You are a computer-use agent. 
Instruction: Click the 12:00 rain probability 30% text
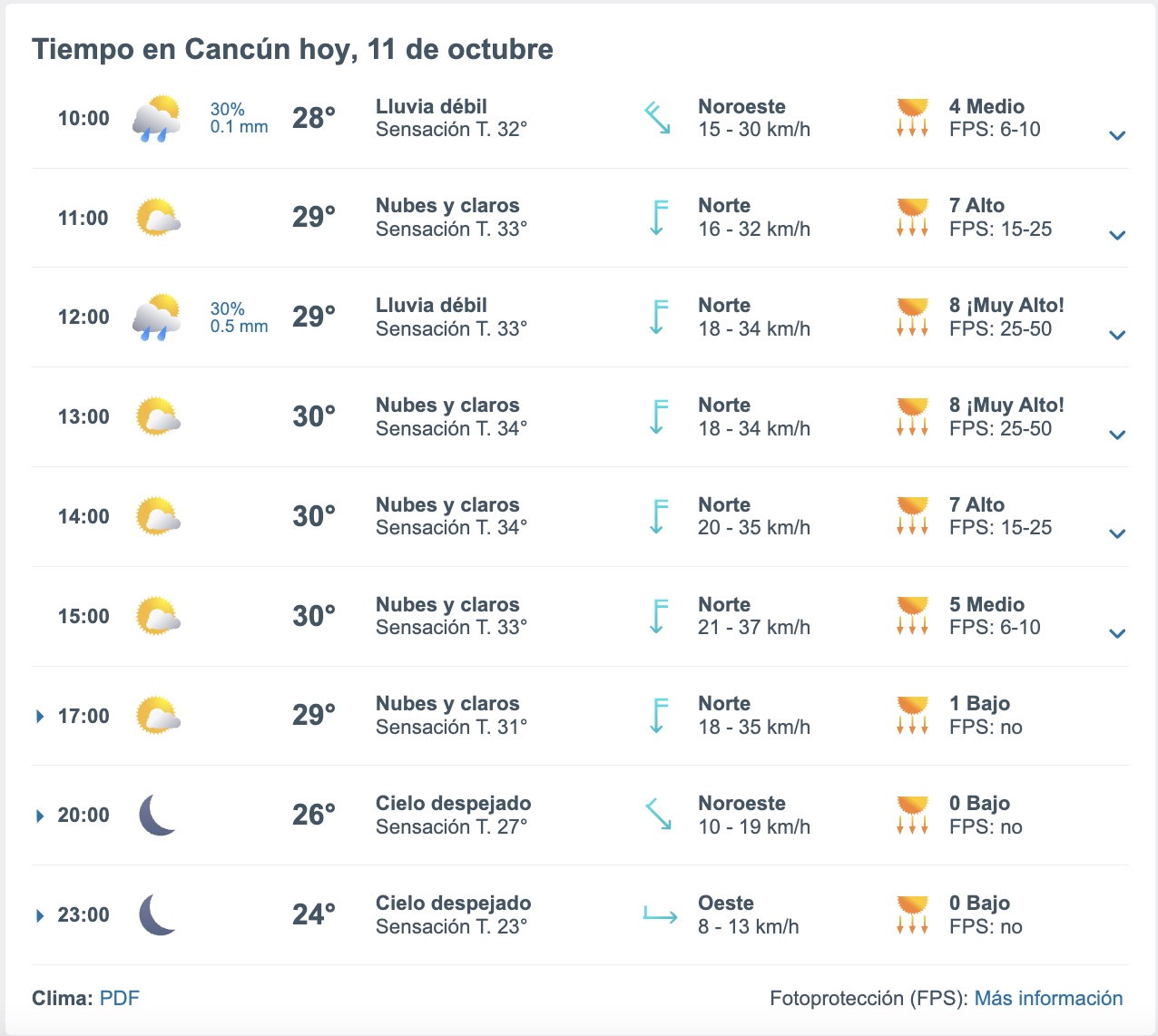pos(227,308)
